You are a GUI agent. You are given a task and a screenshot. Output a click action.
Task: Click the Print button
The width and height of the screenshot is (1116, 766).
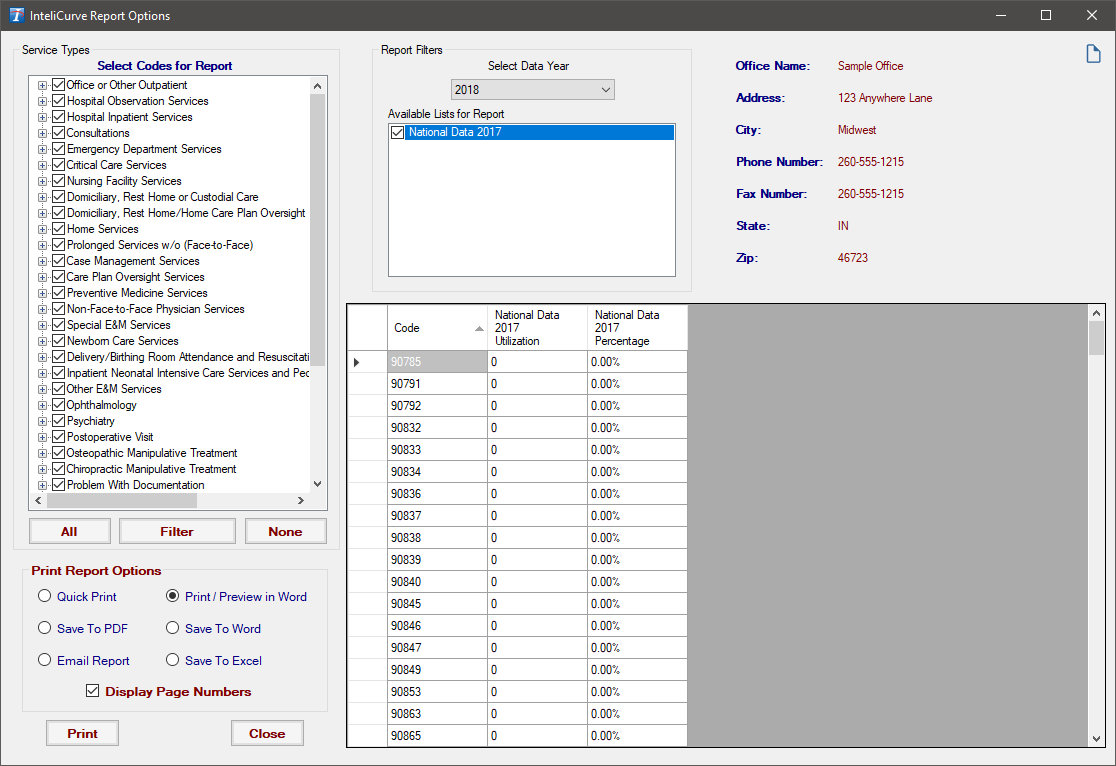[83, 733]
